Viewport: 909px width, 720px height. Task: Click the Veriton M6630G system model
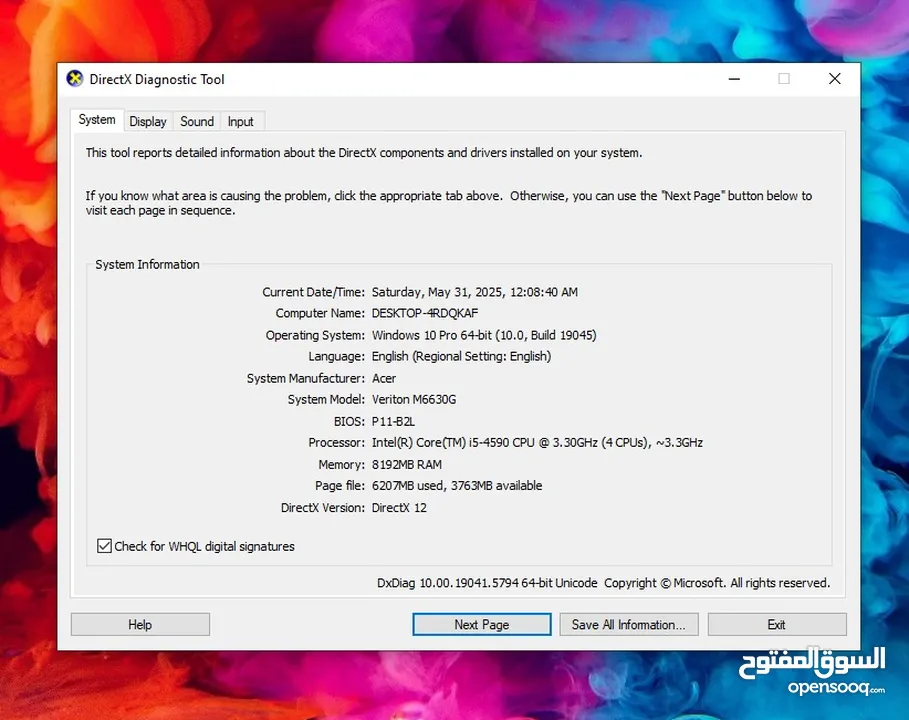(x=414, y=399)
